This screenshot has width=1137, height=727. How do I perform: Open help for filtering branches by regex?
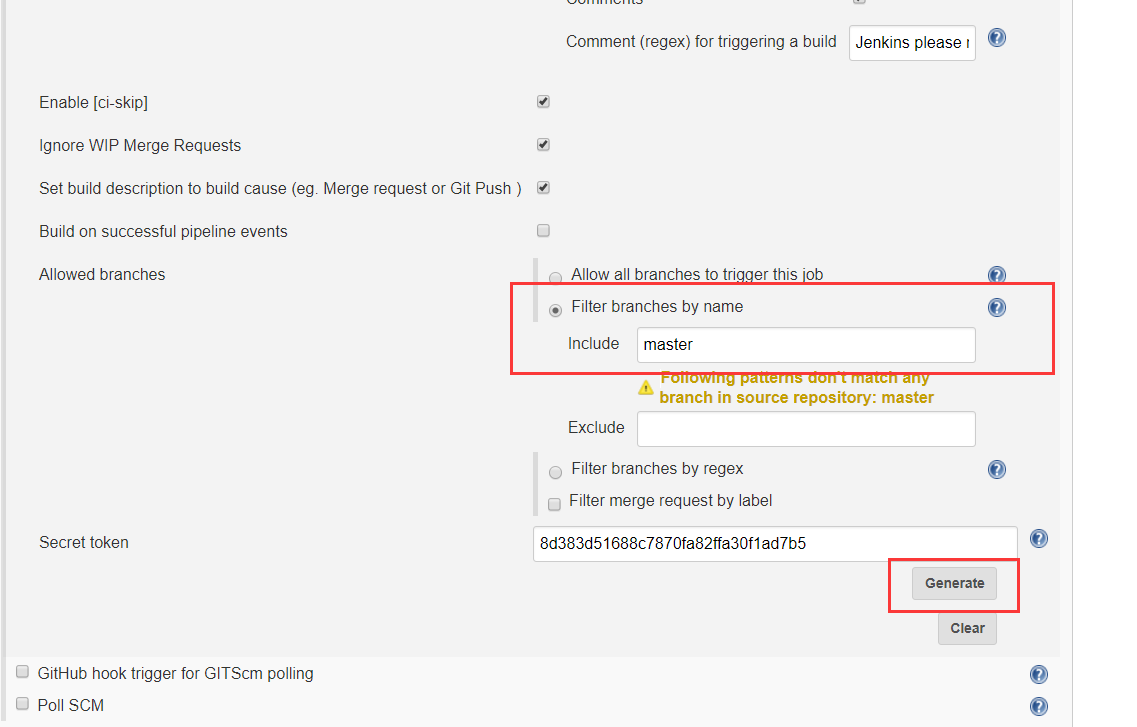(996, 469)
